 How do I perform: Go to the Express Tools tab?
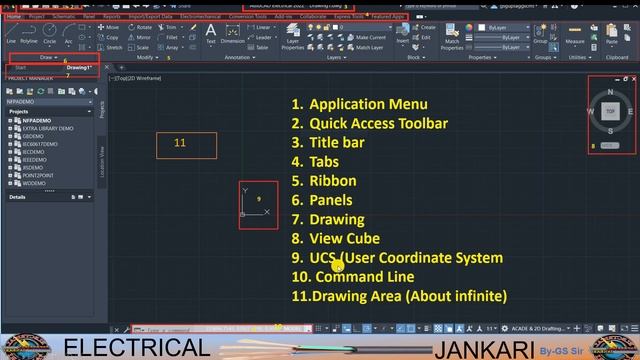(x=349, y=17)
